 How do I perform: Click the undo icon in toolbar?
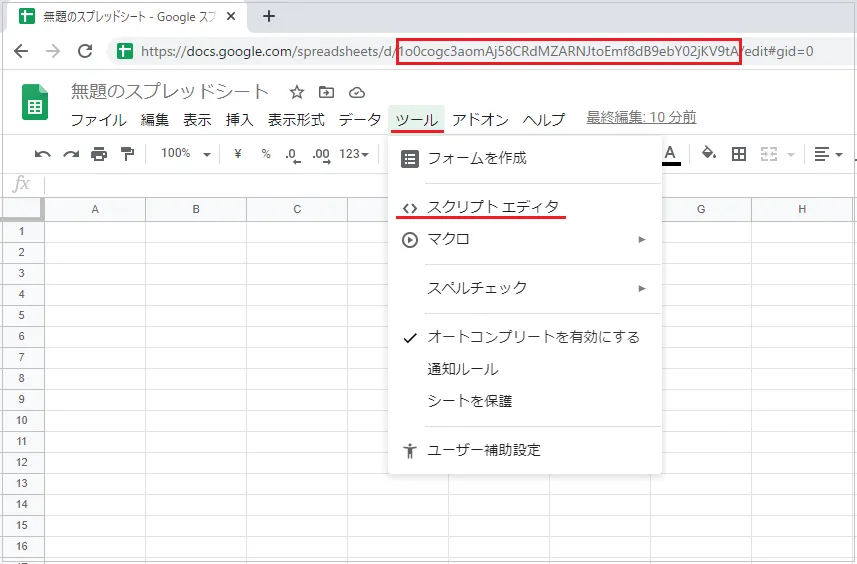pos(42,154)
